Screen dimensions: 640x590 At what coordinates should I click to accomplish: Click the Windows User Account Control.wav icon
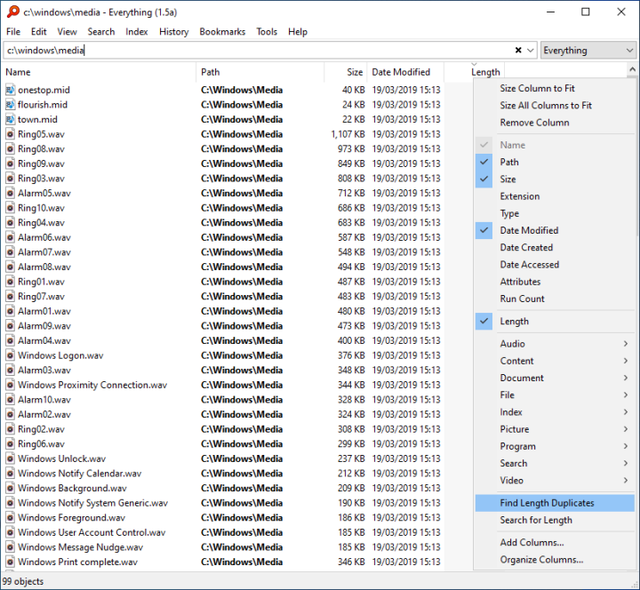pos(10,532)
